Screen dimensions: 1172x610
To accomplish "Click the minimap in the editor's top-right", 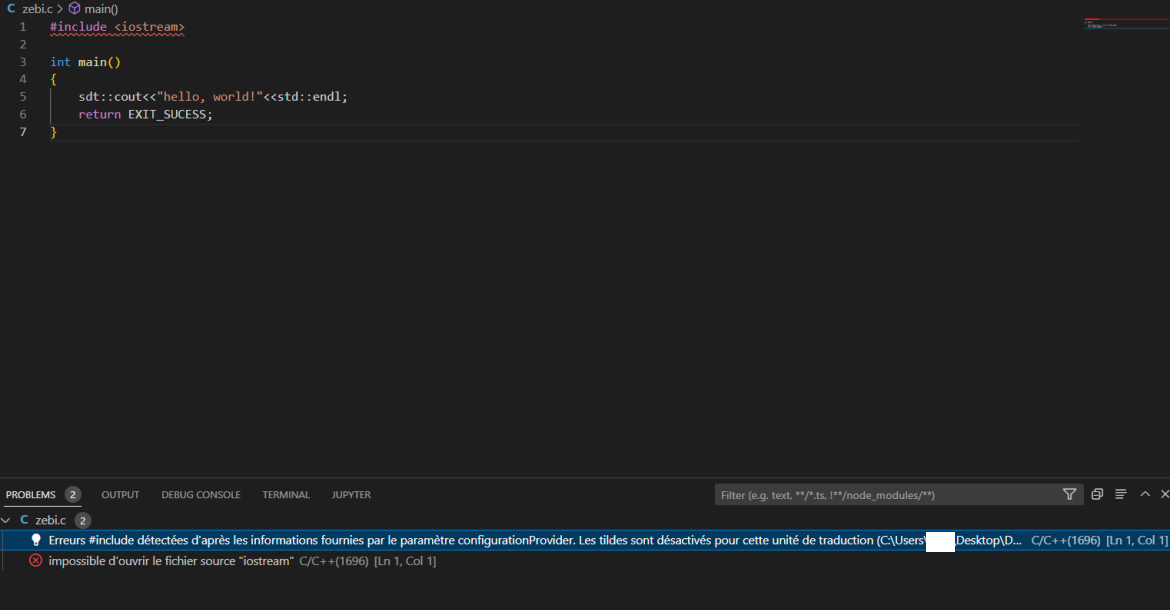I will click(x=1125, y=24).
